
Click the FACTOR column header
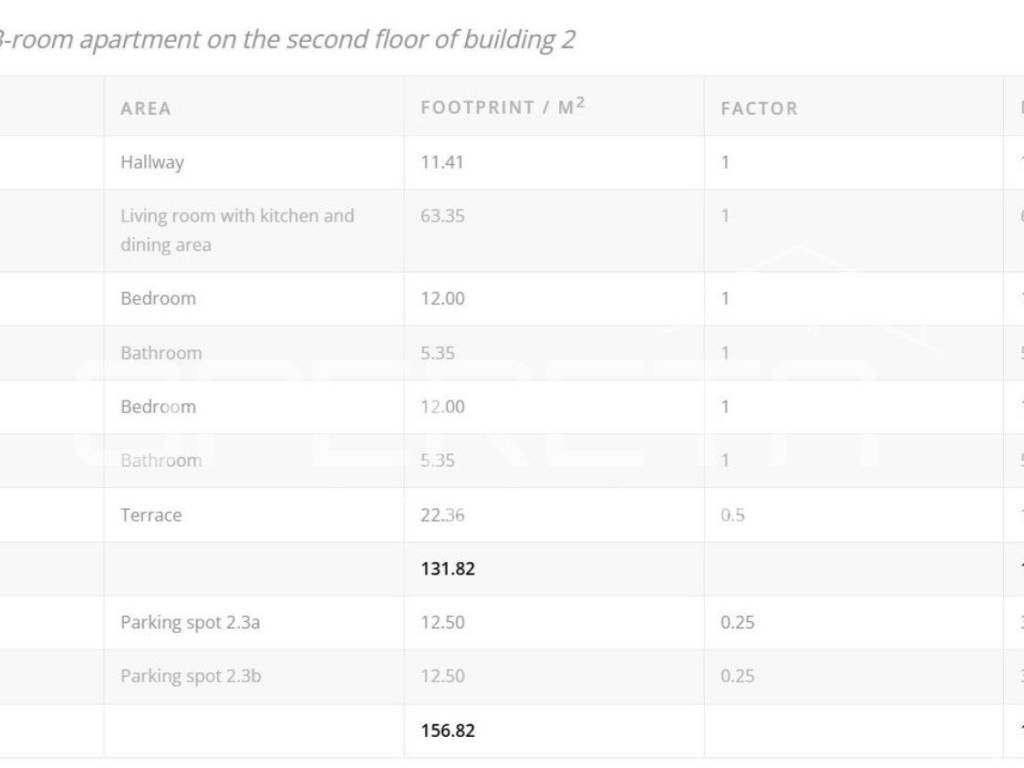click(x=759, y=108)
